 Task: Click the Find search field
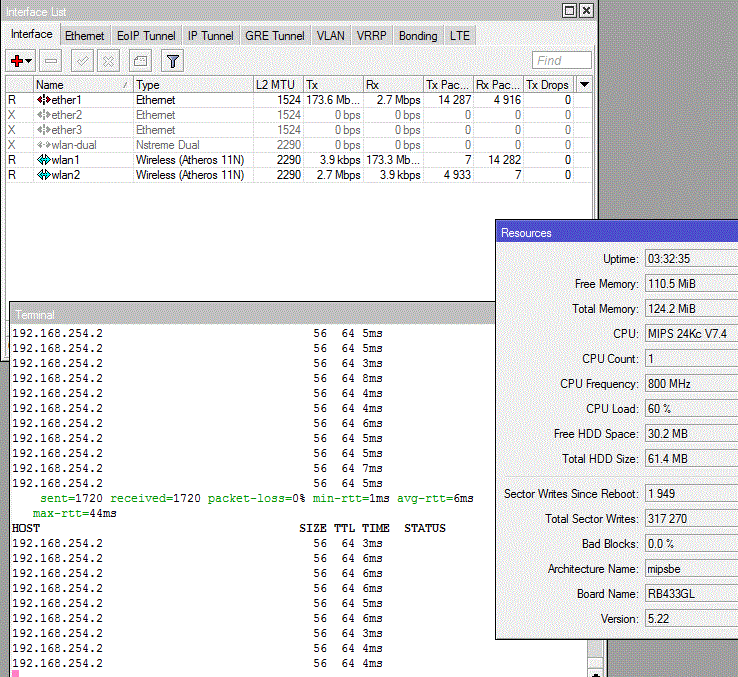pos(562,61)
